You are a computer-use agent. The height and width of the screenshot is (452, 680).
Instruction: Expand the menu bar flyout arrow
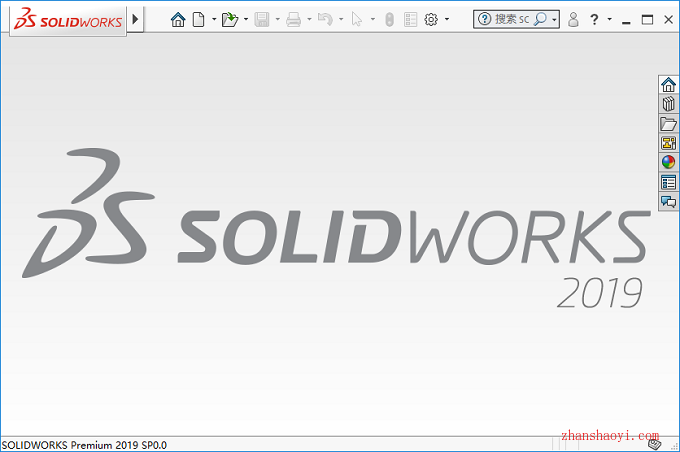135,19
